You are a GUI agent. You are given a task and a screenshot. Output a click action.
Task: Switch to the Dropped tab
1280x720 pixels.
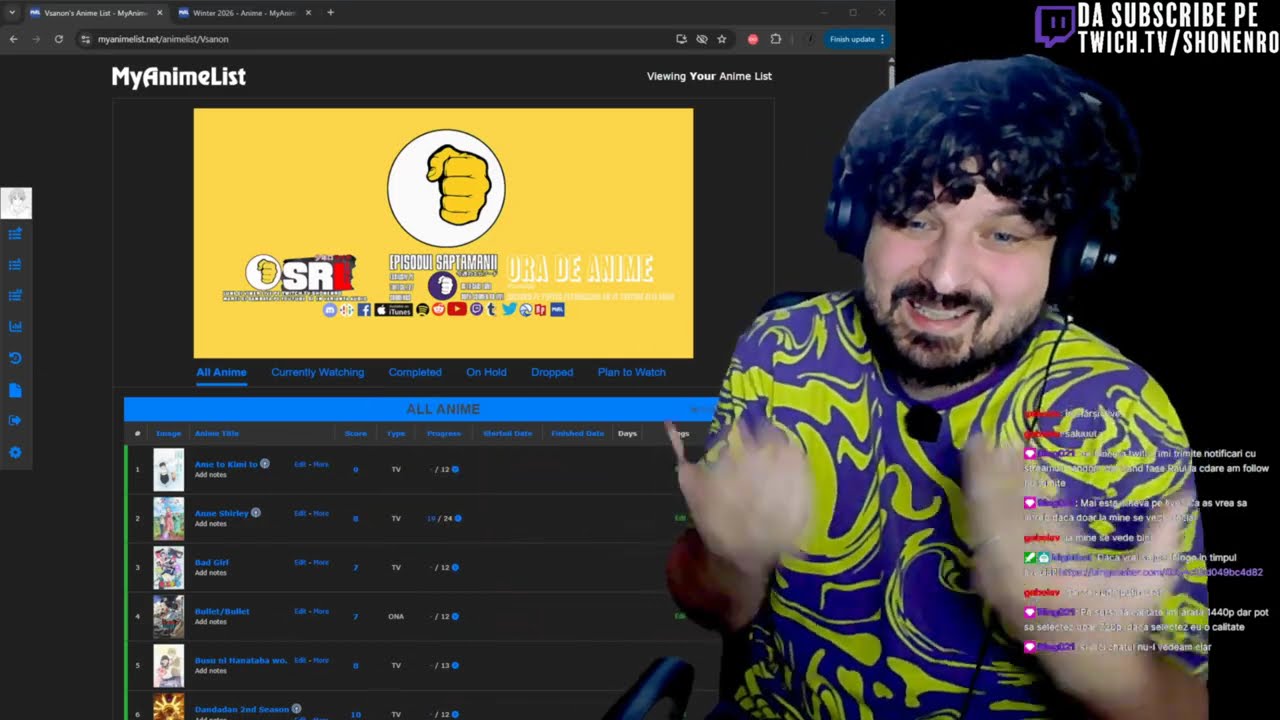coord(552,372)
